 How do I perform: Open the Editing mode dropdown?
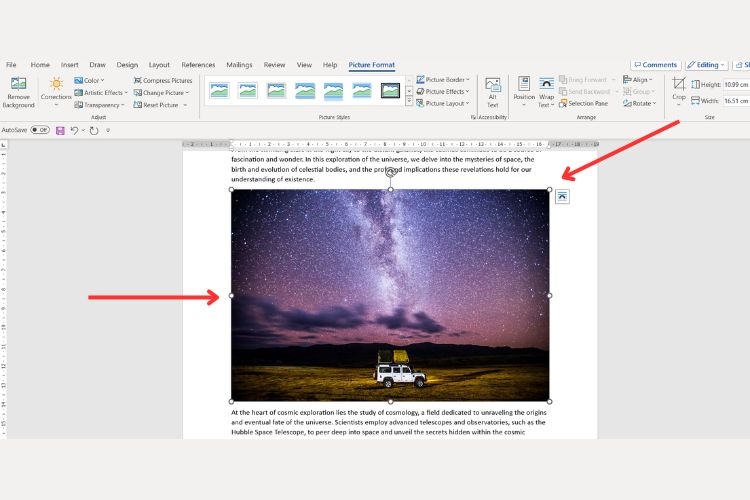706,65
